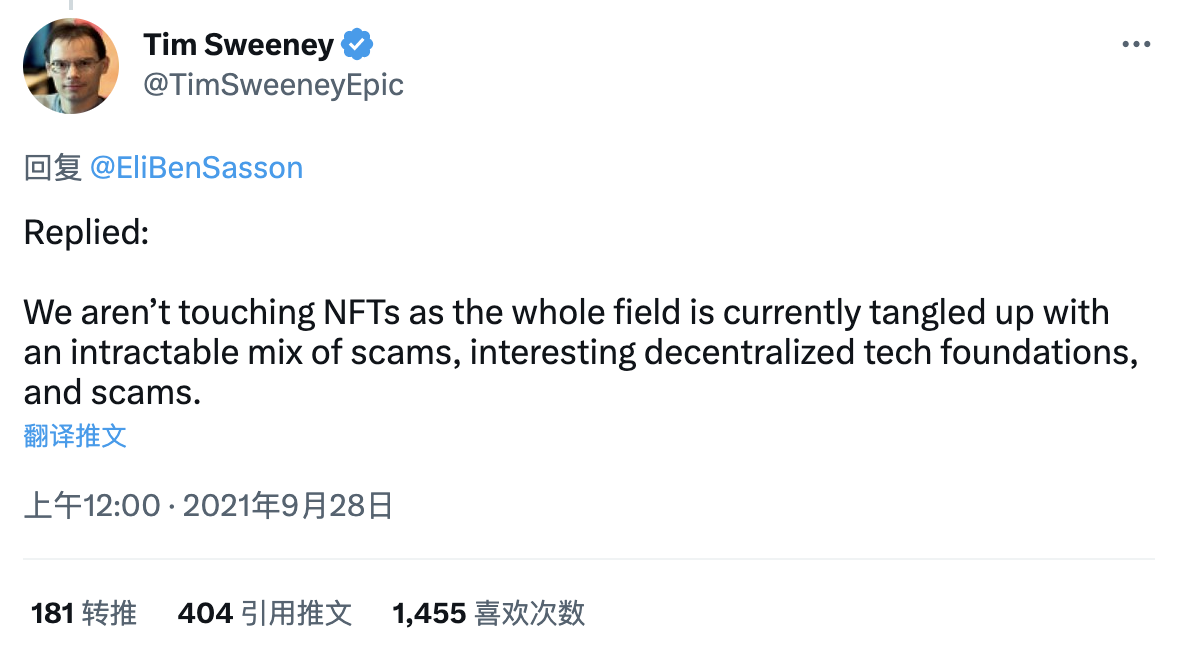Click the final "and scams." line
The height and width of the screenshot is (654, 1178).
pyautogui.click(x=113, y=393)
